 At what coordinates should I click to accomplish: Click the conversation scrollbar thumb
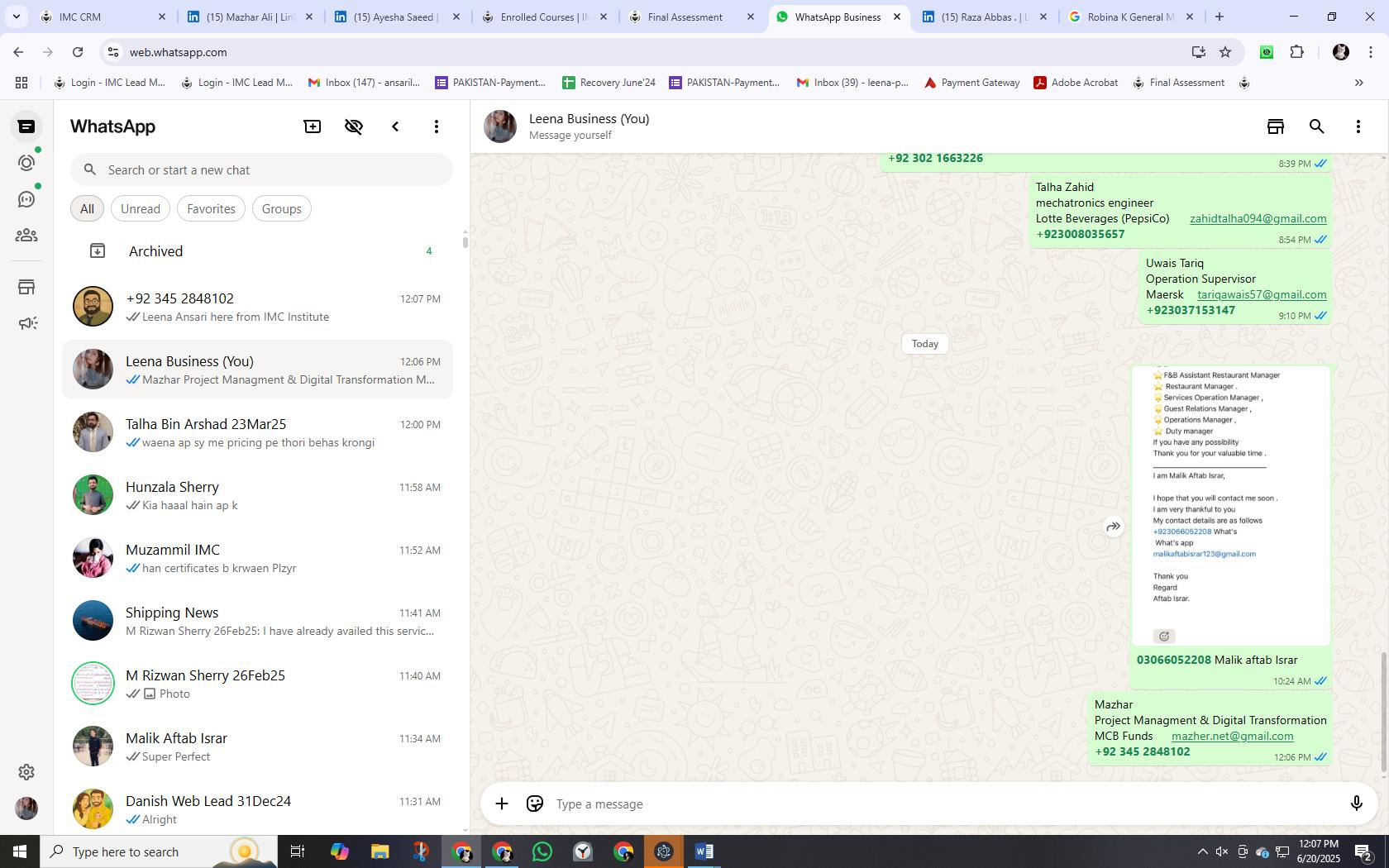1383,713
